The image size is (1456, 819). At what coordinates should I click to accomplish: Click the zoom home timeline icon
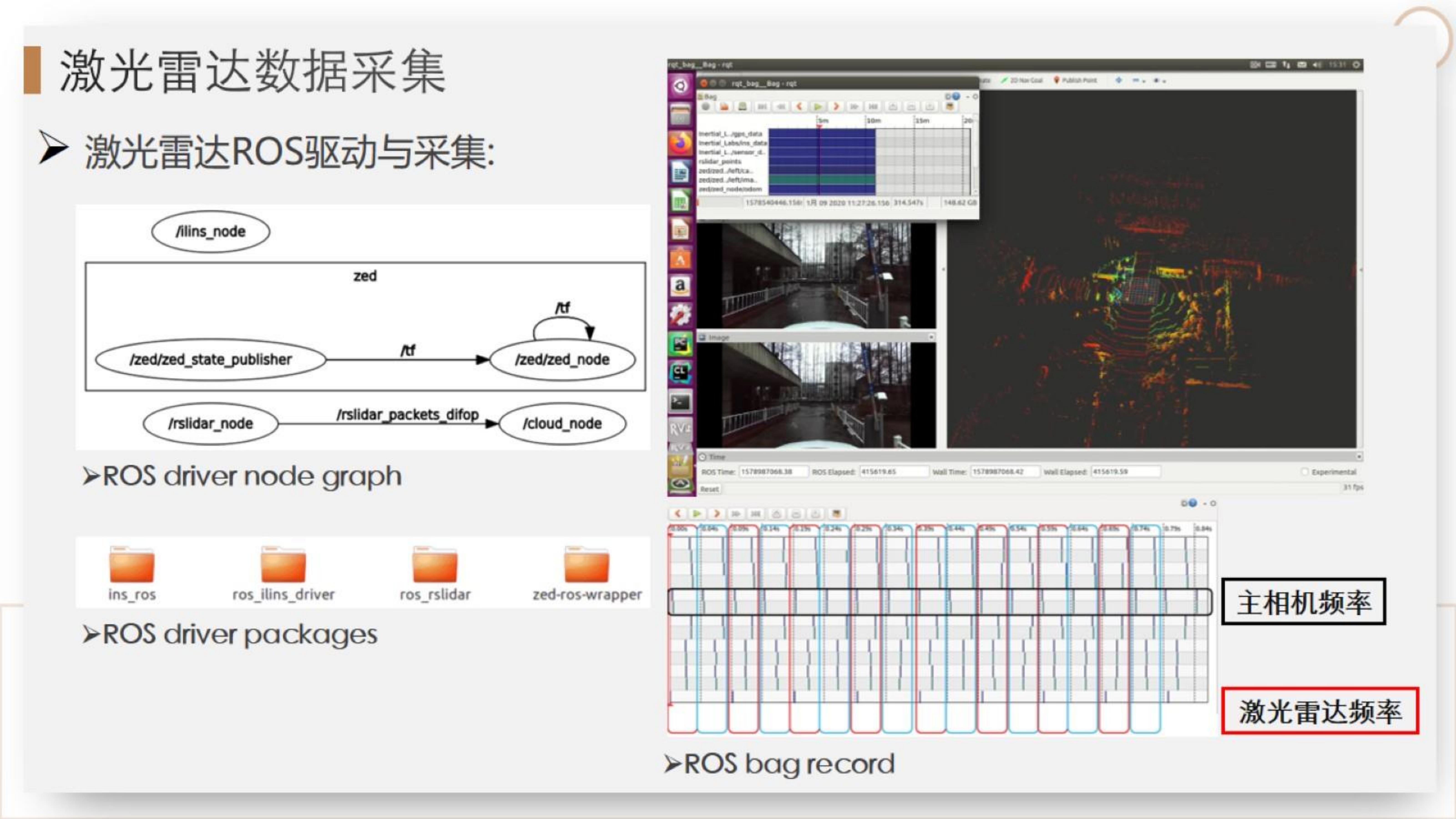coord(930,107)
